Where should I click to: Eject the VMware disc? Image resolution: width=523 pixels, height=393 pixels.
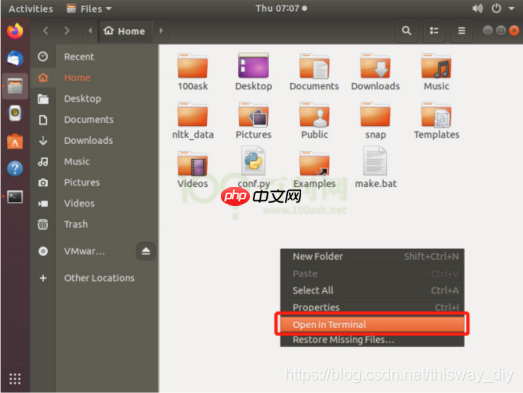(146, 251)
